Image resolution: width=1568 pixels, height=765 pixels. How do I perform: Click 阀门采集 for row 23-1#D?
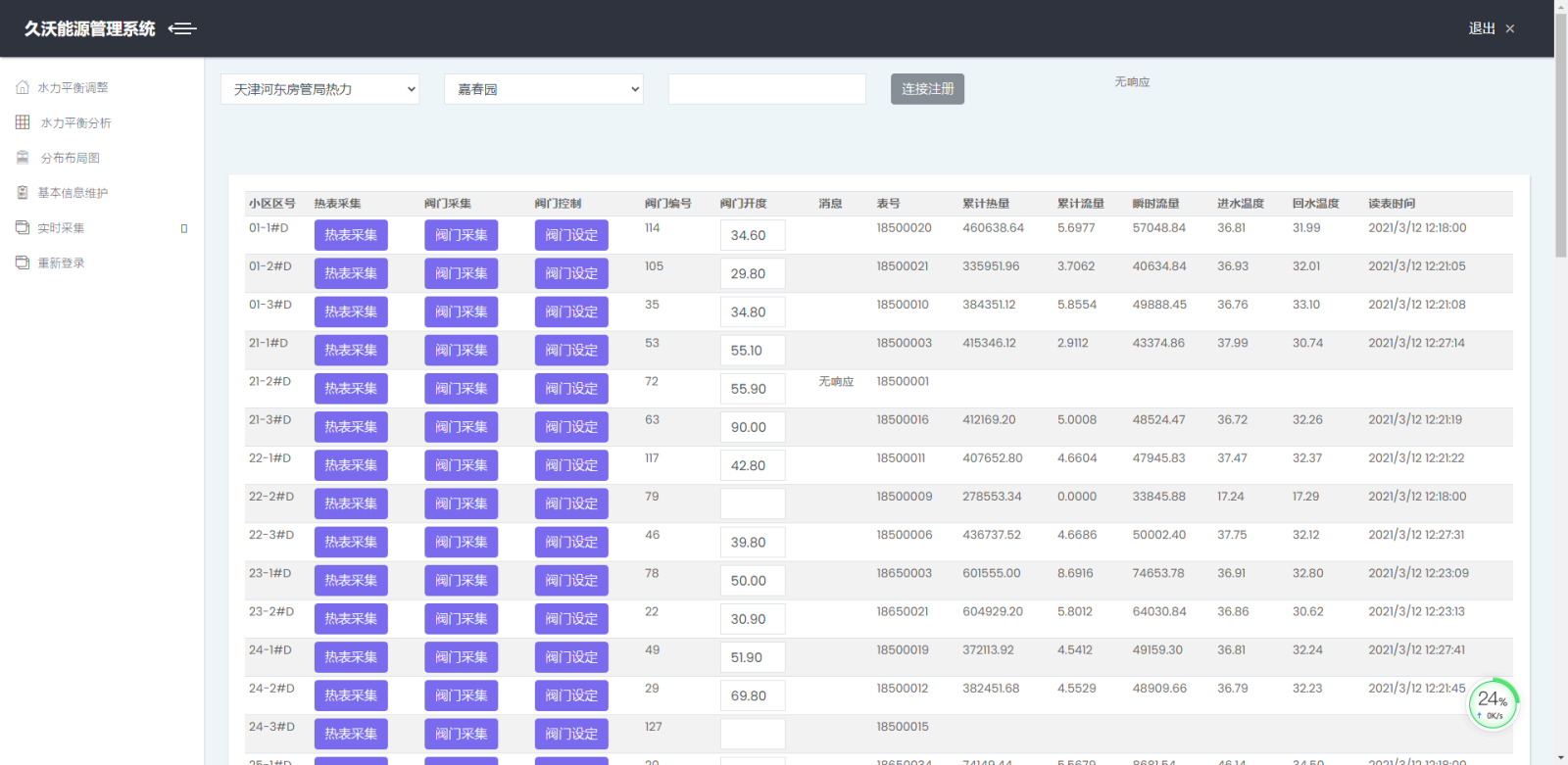point(461,581)
